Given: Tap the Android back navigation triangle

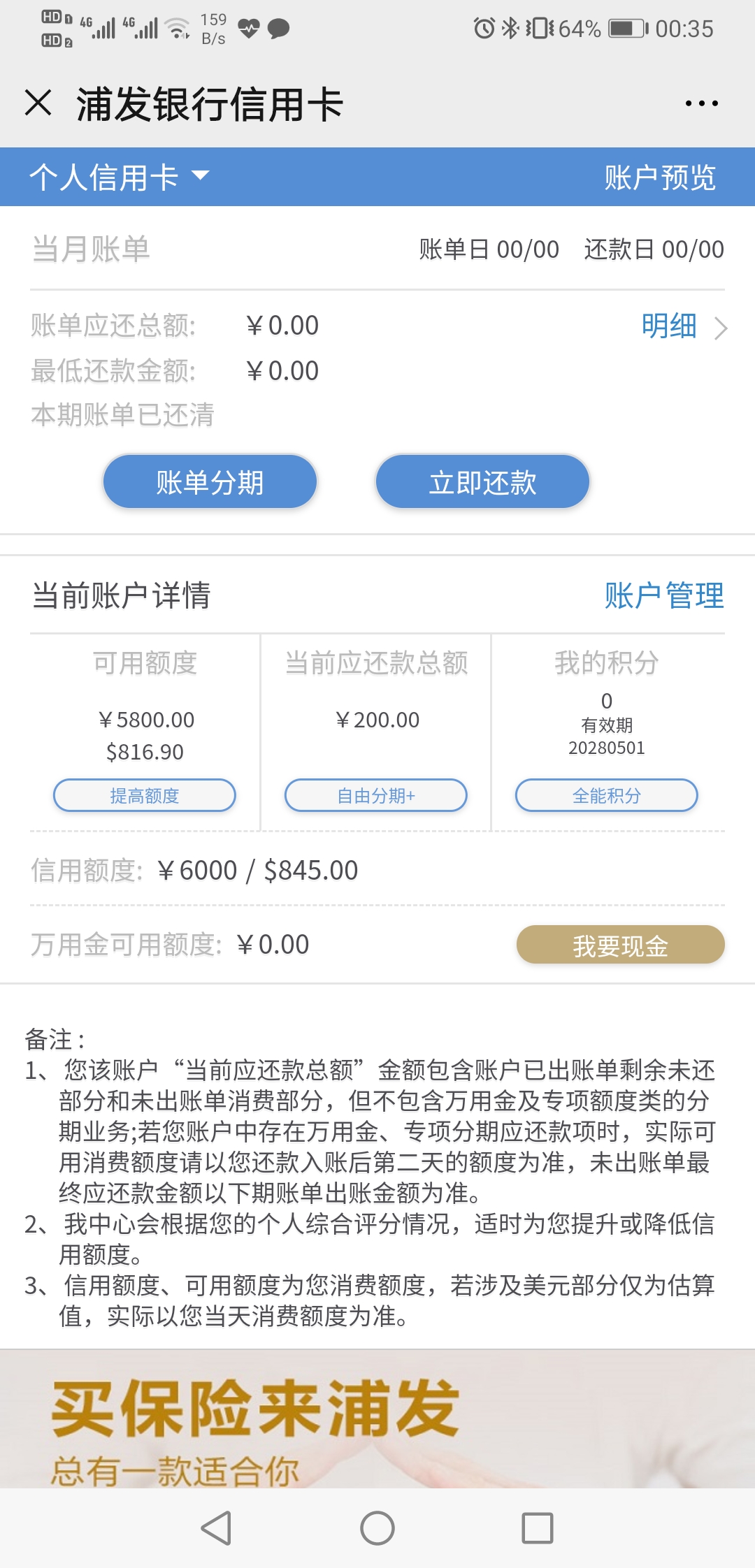Looking at the screenshot, I should click(x=216, y=1527).
